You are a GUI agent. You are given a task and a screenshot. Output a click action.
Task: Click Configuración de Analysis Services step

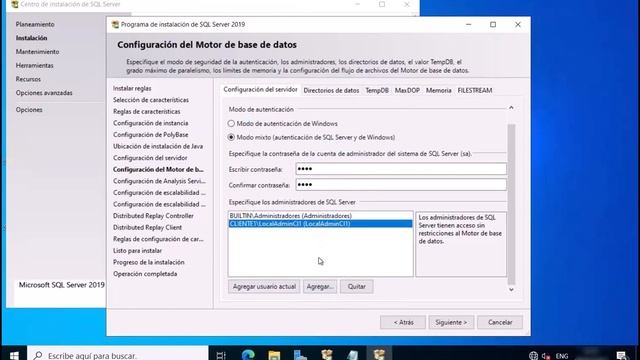click(x=159, y=181)
